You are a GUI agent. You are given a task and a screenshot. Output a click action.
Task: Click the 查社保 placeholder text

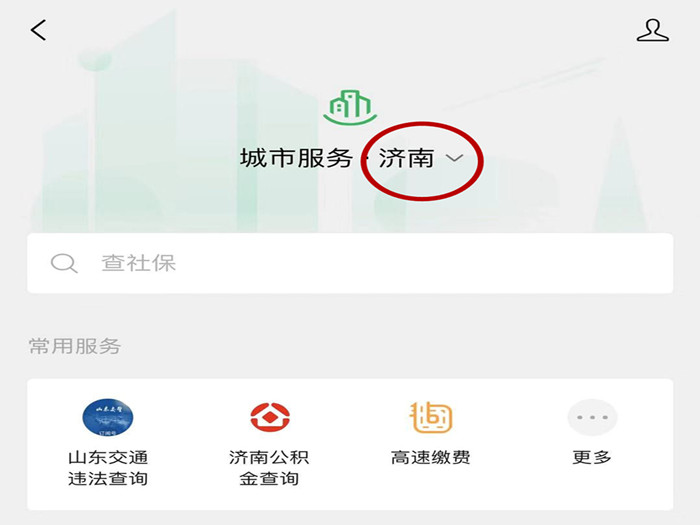coord(138,263)
